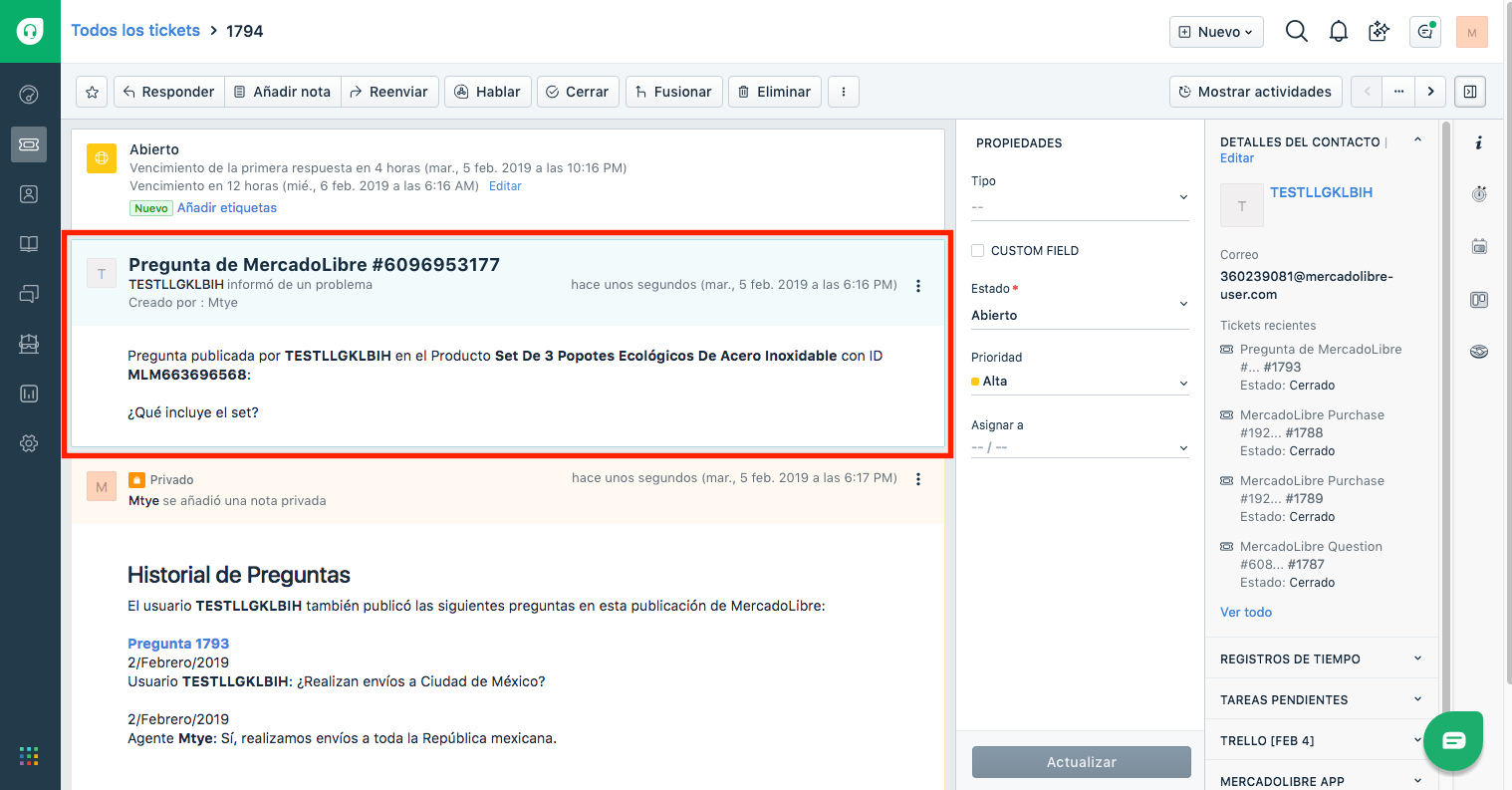Open recent ticket #1789 MercadoLibre Purchase
Image resolution: width=1512 pixels, height=790 pixels.
1312,489
